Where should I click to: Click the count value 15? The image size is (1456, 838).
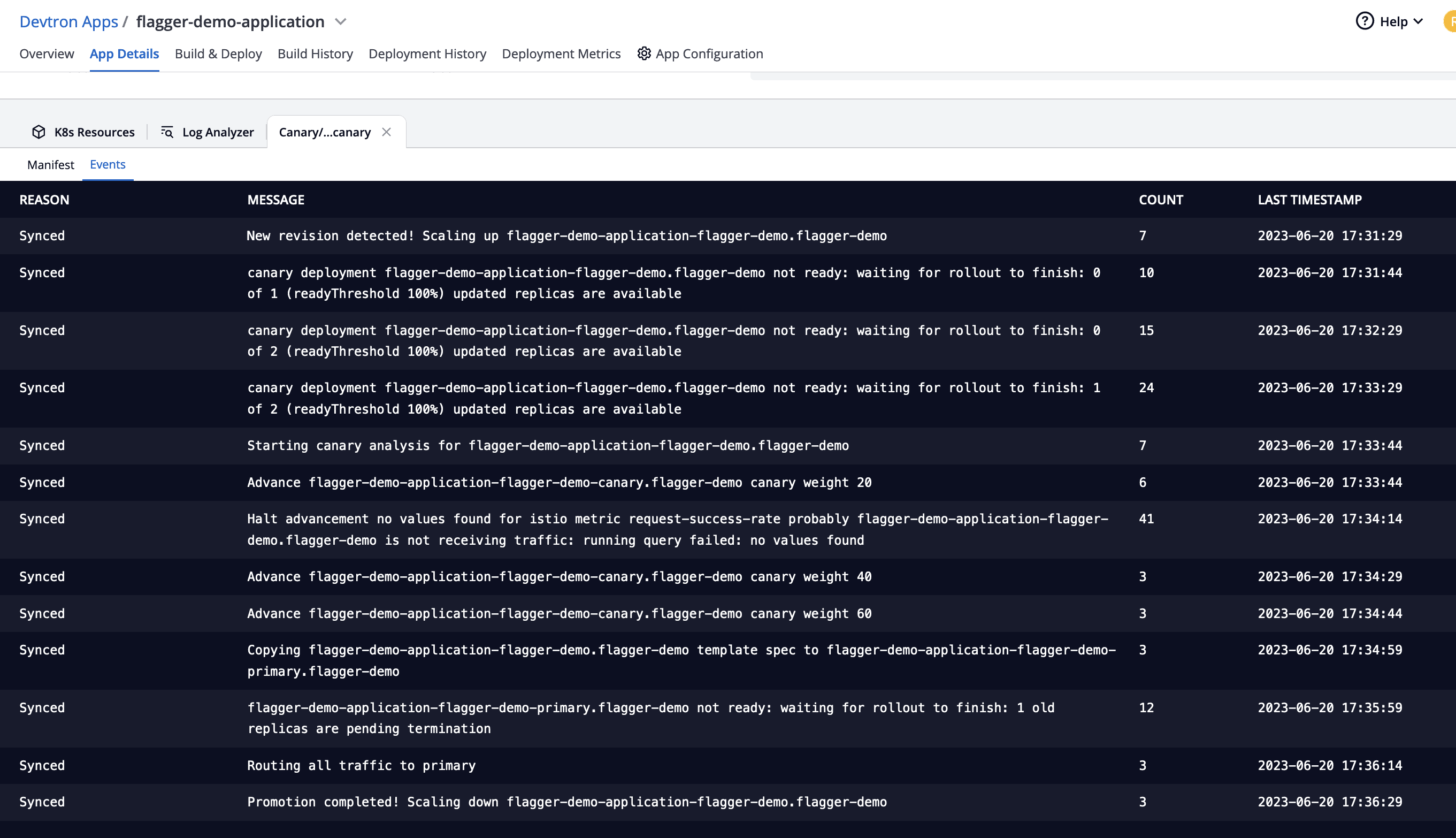[x=1146, y=330]
